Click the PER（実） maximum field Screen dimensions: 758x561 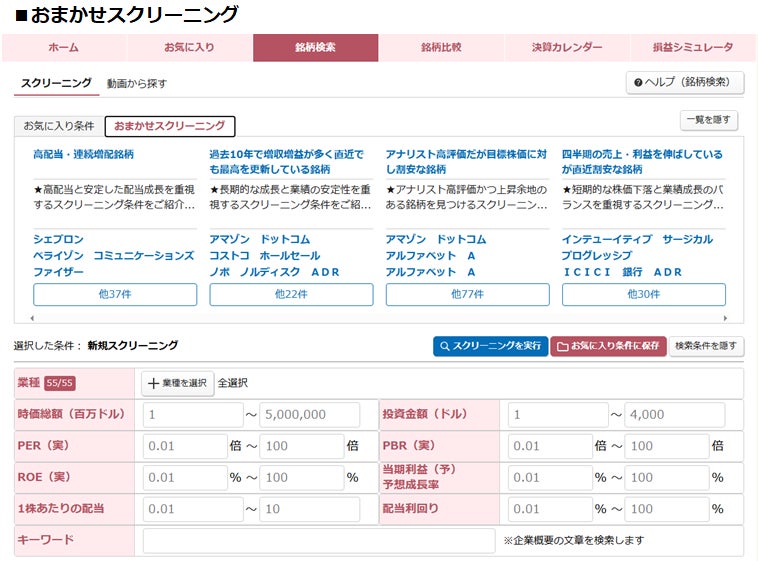[x=302, y=446]
